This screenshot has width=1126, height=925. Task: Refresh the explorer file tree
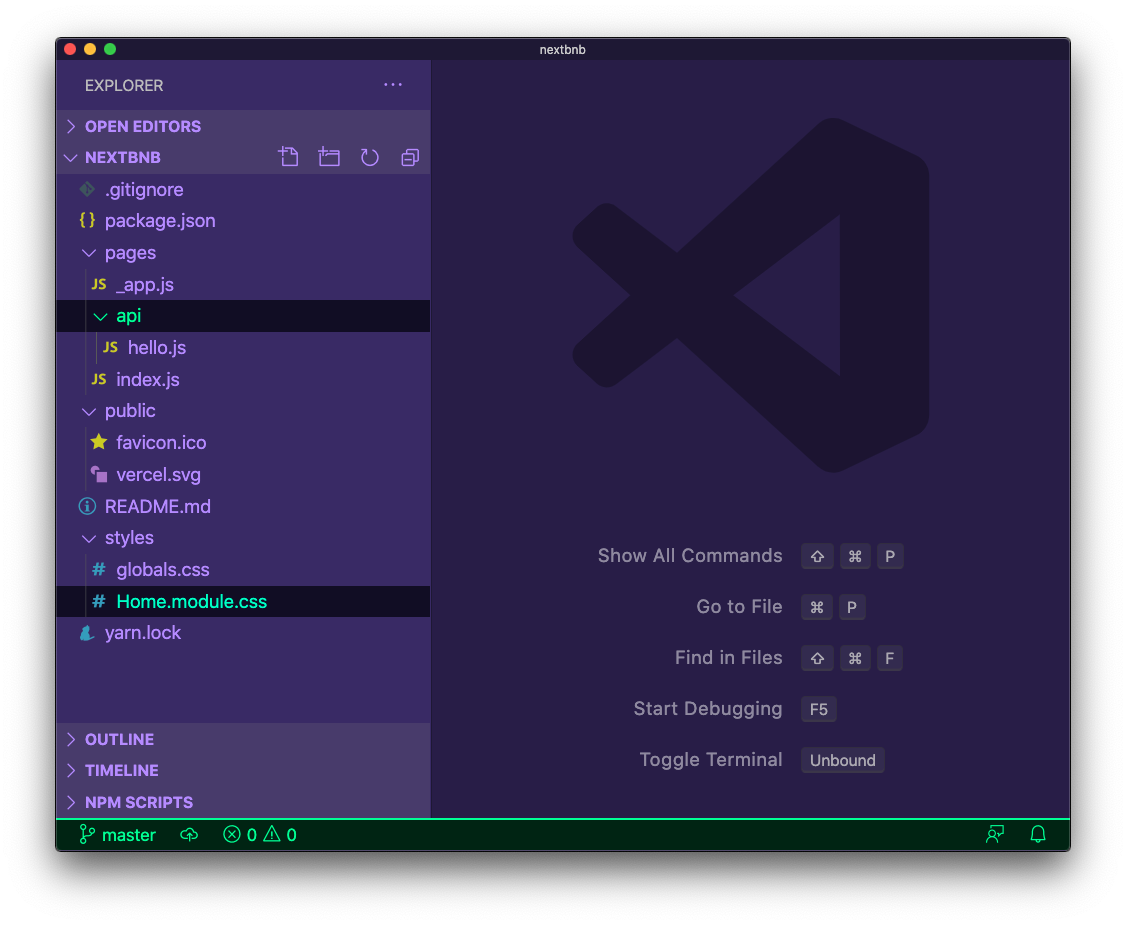coord(369,157)
